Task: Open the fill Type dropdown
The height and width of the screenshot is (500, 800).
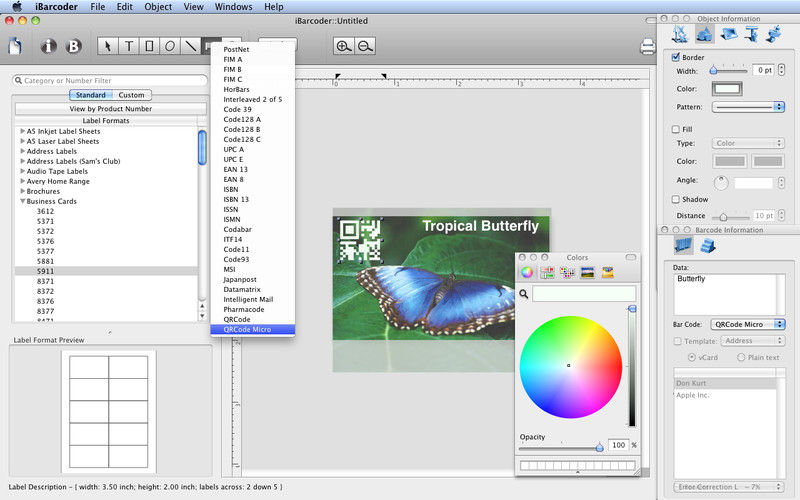Action: [748, 143]
